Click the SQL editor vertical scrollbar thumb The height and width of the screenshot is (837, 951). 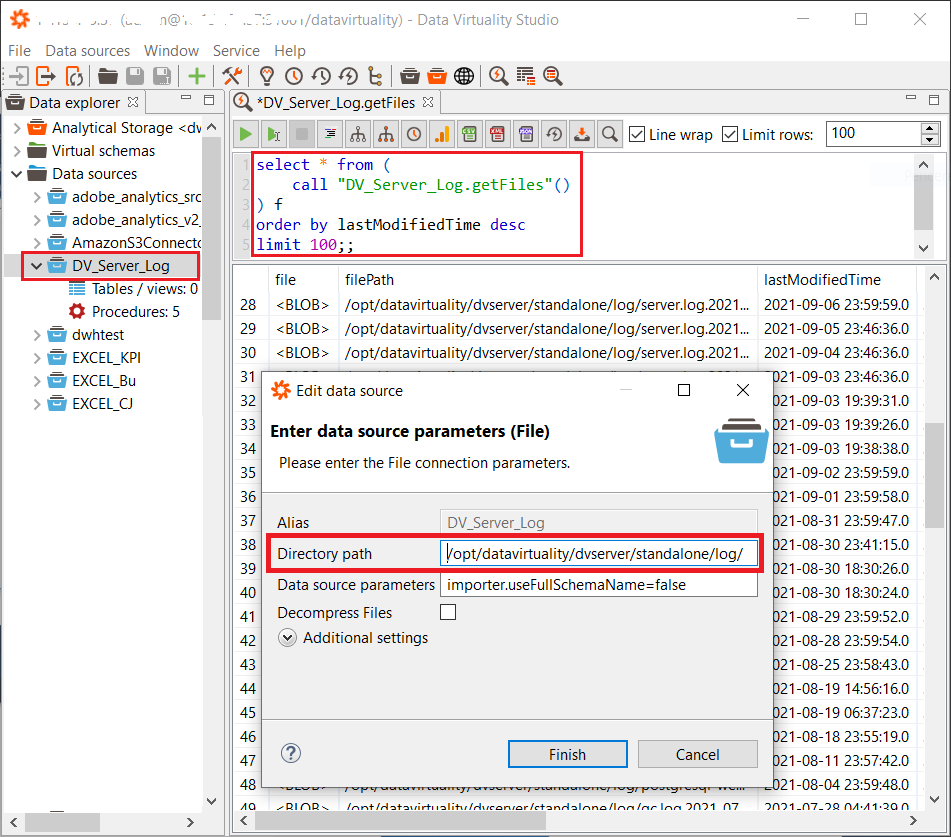(923, 203)
